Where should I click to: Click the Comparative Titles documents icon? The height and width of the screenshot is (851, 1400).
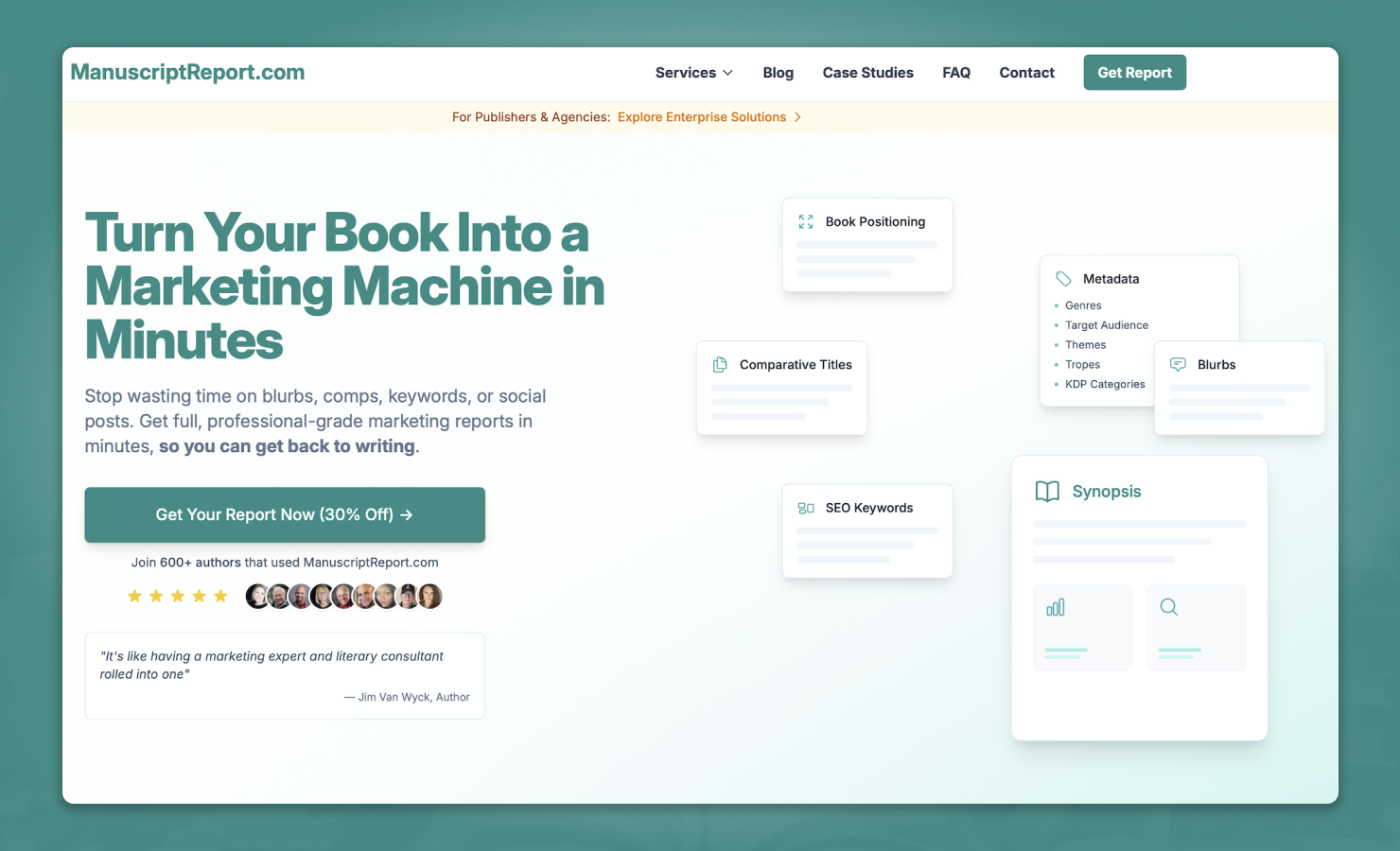tap(720, 365)
